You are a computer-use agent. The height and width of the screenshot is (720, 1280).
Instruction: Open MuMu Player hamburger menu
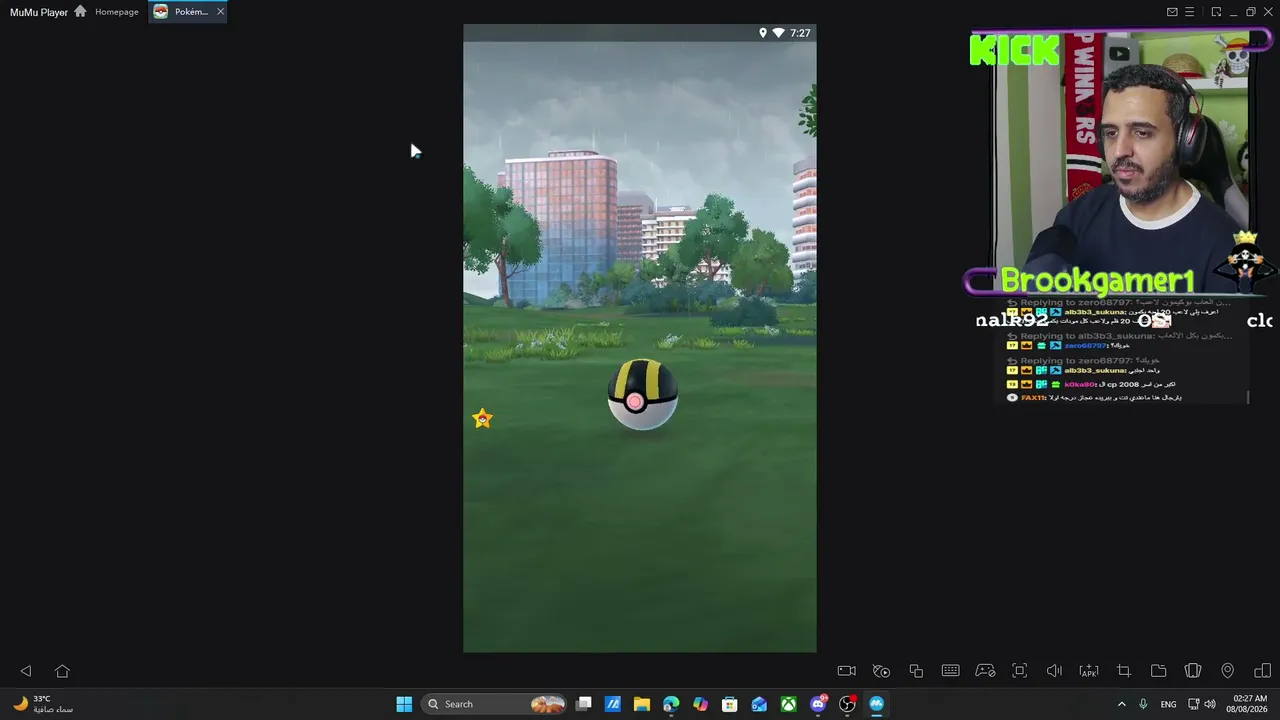1189,12
